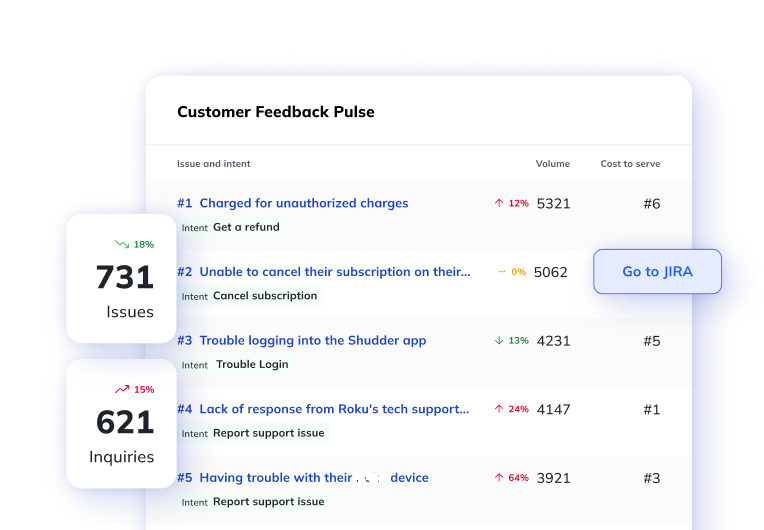
Task: Click the yellow flat trend dash beside 0%
Action: (x=502, y=272)
